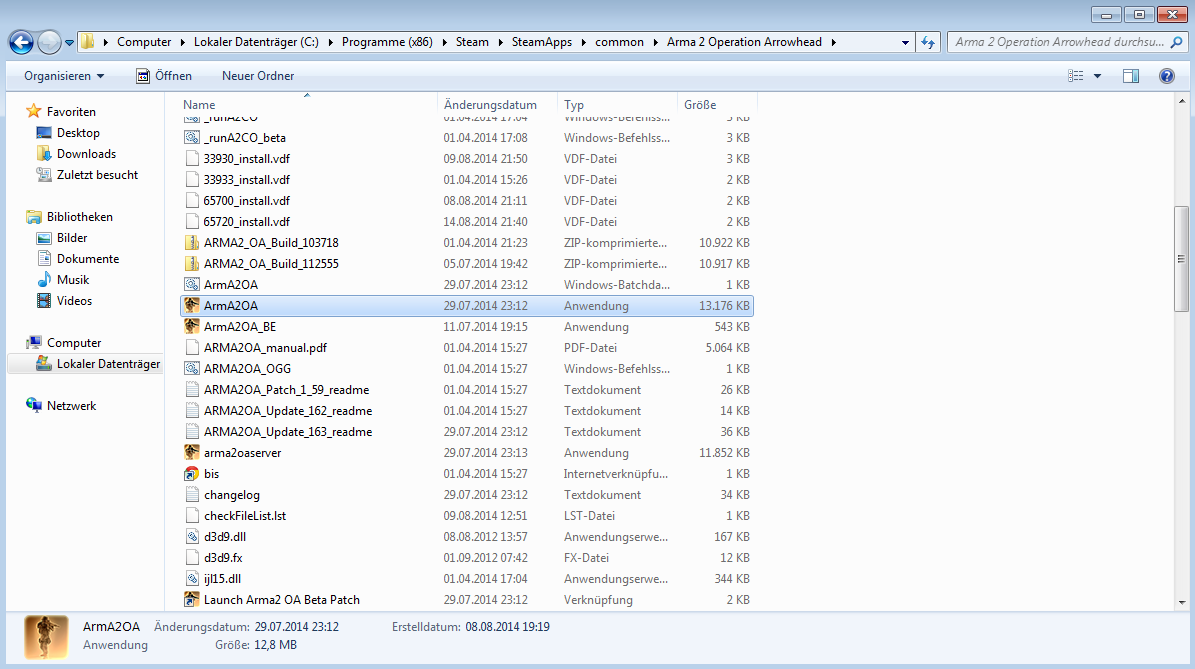Select the ARMA2_OA_Build_103718 zip icon
This screenshot has height=669, width=1195.
(x=192, y=242)
